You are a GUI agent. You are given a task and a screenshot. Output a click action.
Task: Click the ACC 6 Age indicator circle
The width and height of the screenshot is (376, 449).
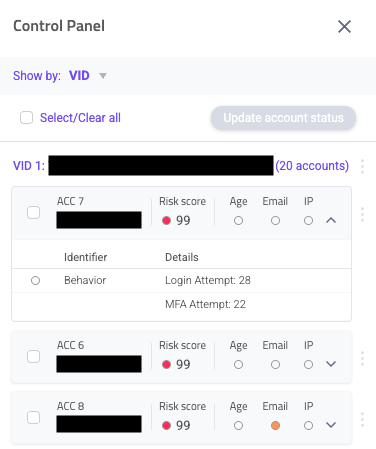[x=238, y=365]
